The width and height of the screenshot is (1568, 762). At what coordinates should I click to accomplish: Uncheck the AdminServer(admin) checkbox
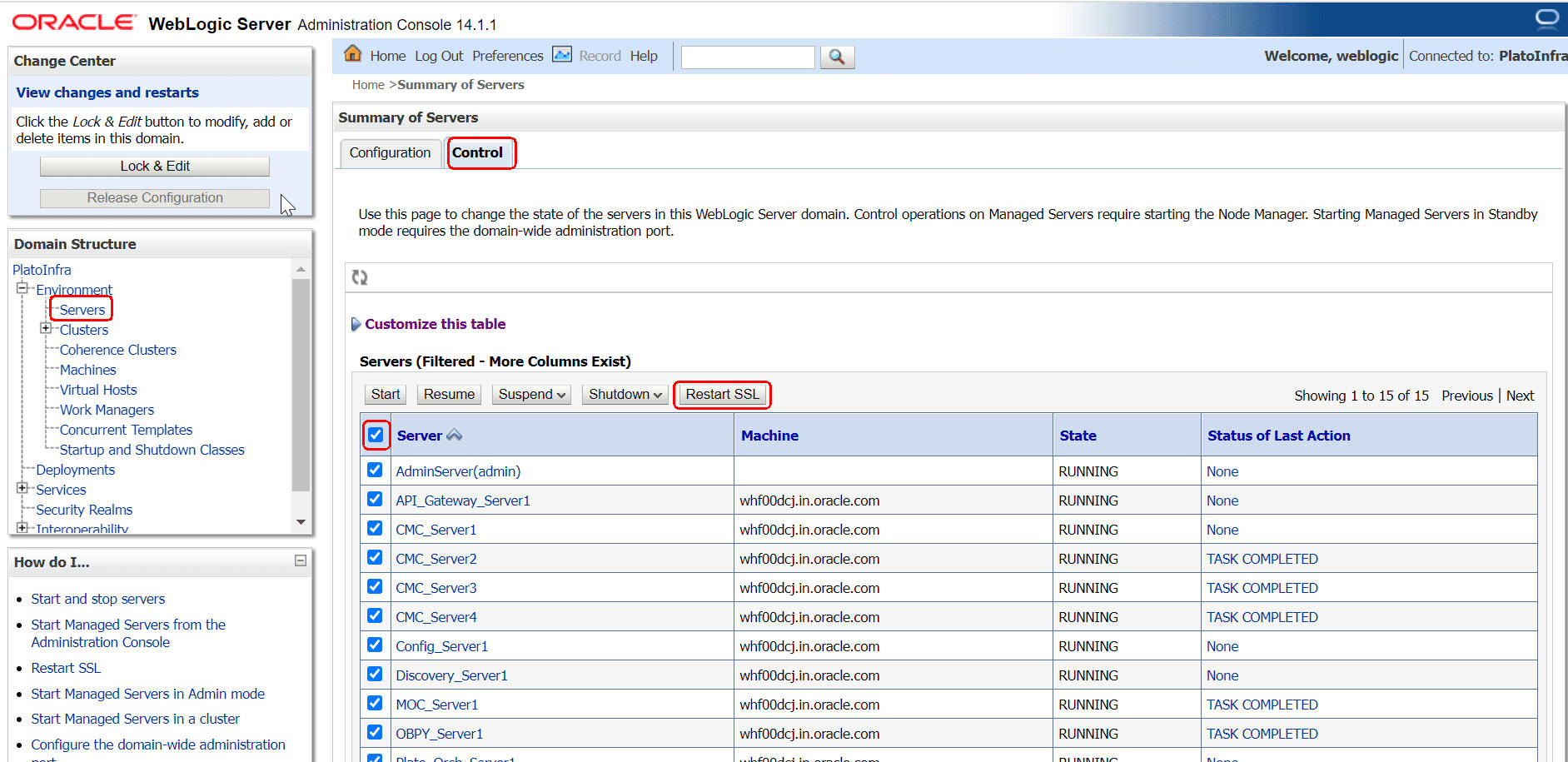point(375,471)
